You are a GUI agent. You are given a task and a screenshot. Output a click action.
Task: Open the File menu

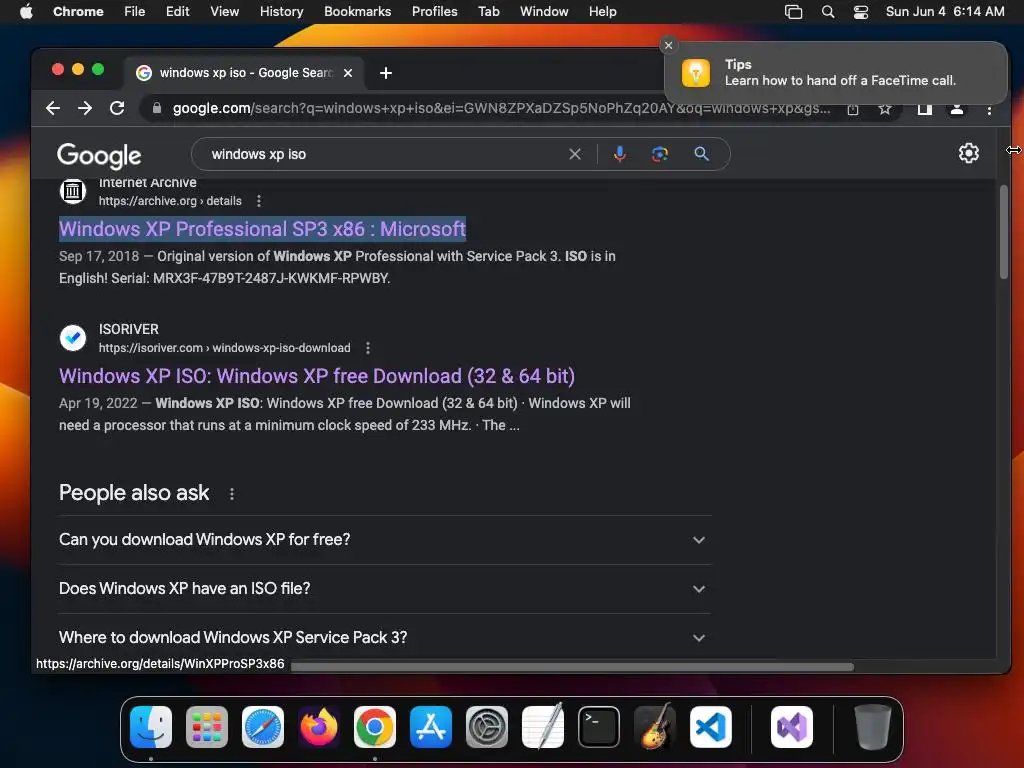coord(135,12)
